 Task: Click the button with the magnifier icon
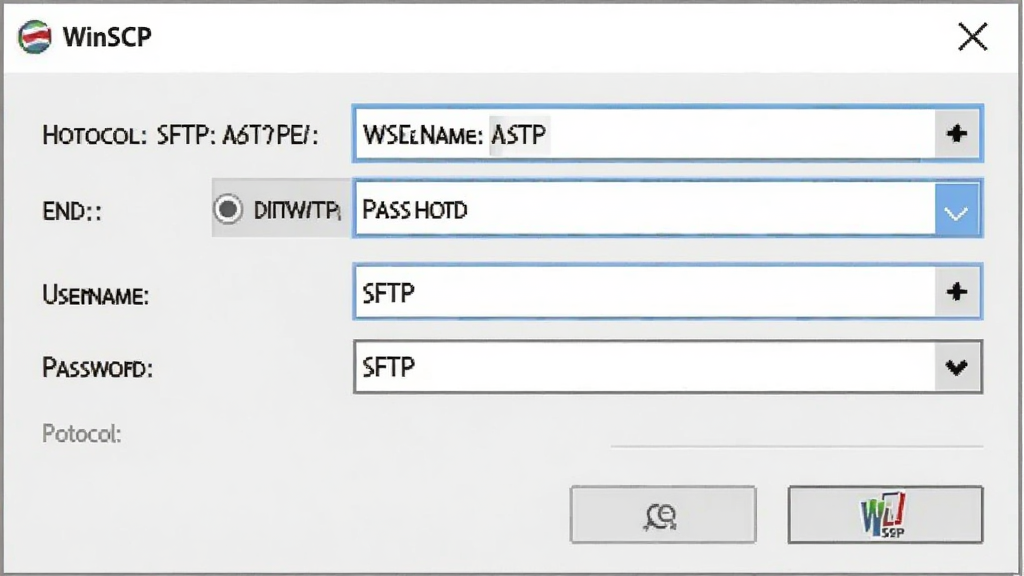pos(663,515)
